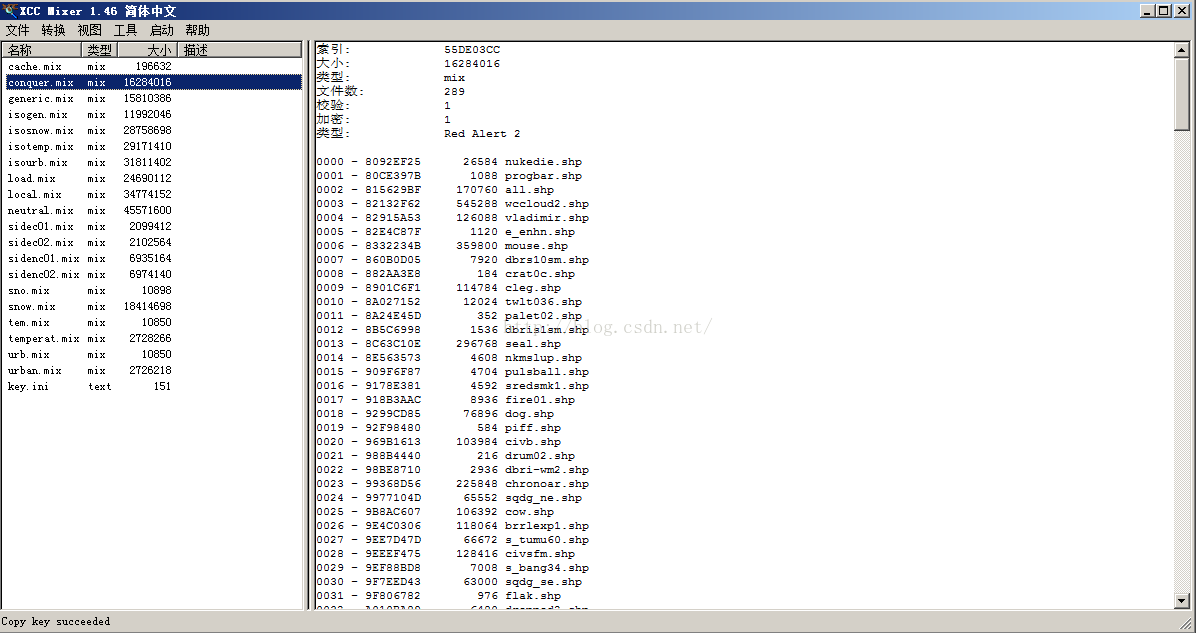Select sidec02.mix file
Screen dimensions: 1196x633
coord(153,243)
